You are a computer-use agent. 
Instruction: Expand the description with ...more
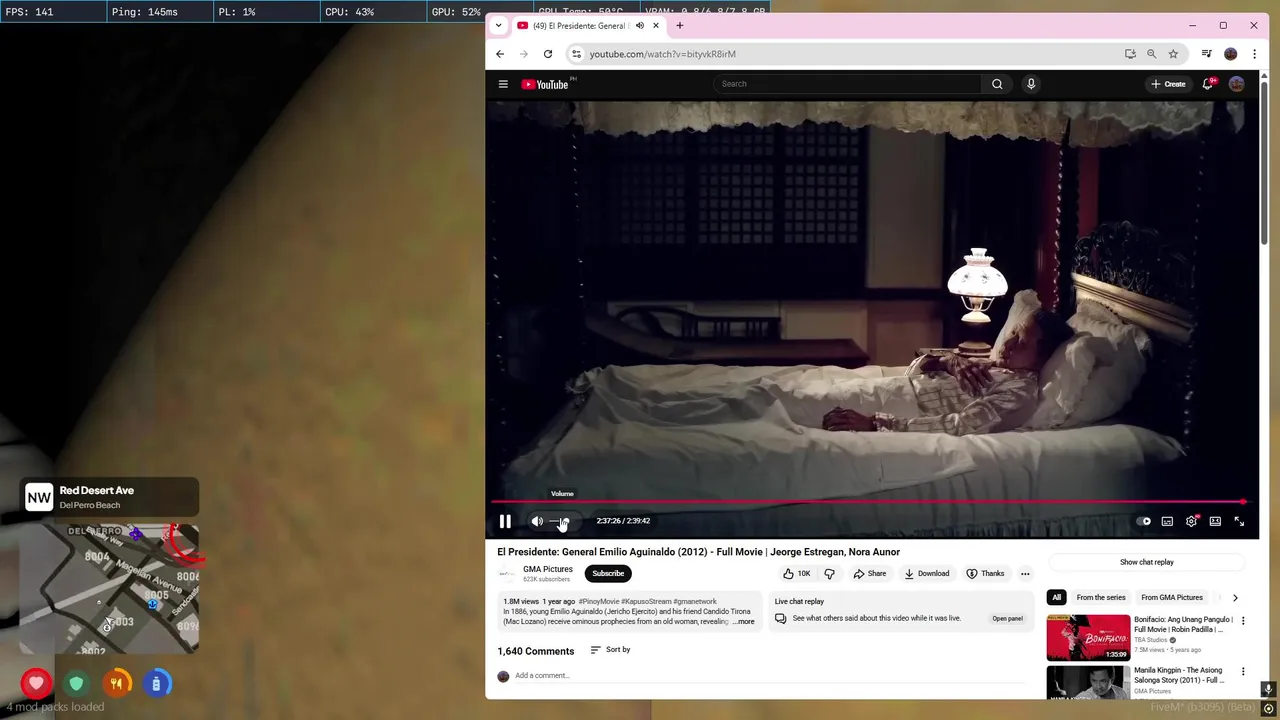click(x=743, y=622)
